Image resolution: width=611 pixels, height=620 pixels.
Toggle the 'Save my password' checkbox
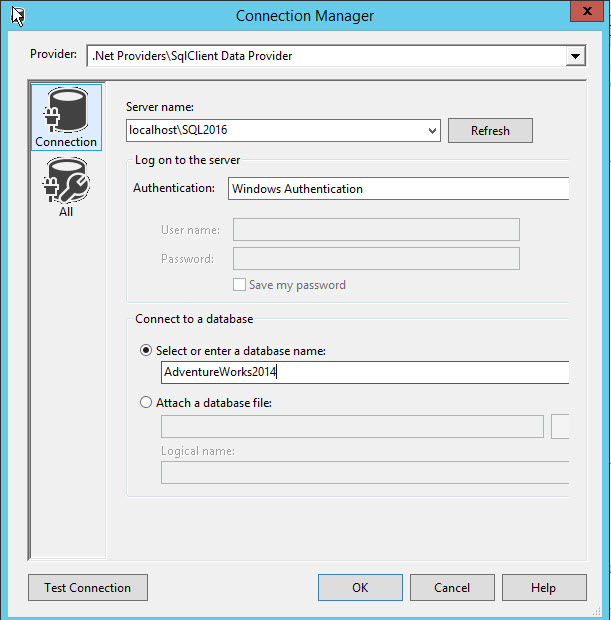tap(239, 285)
